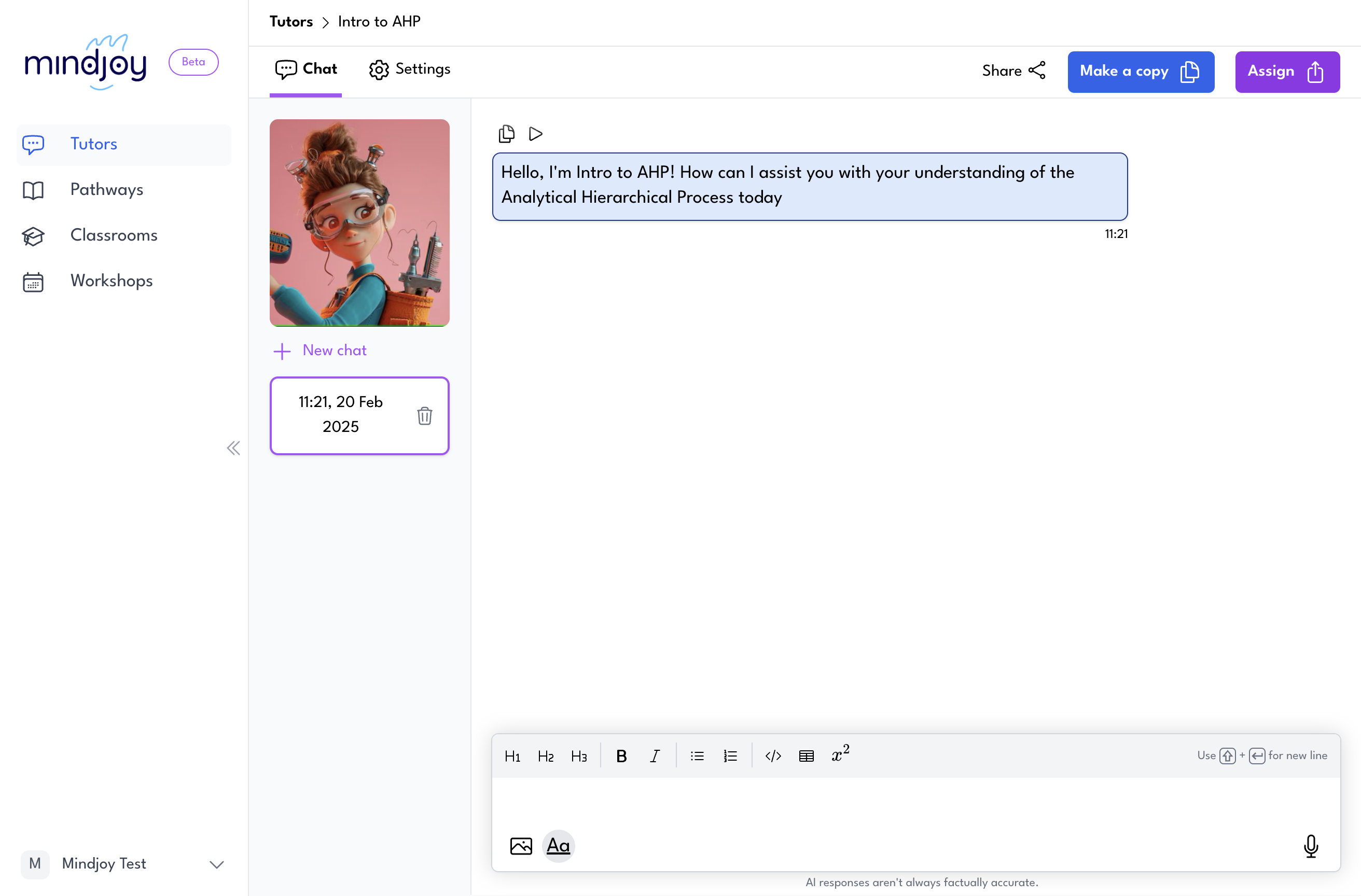The image size is (1361, 896).
Task: Click Make a copy button
Action: (1141, 72)
